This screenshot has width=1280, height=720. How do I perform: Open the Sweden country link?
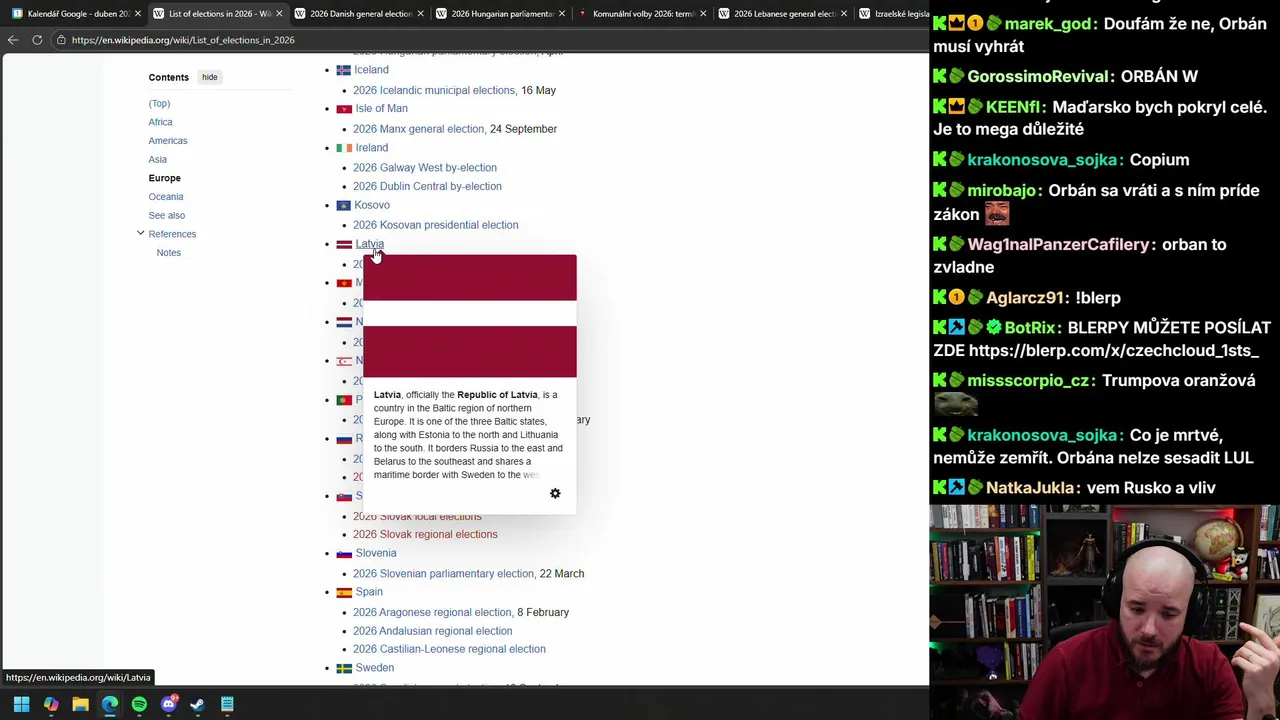[x=374, y=668]
